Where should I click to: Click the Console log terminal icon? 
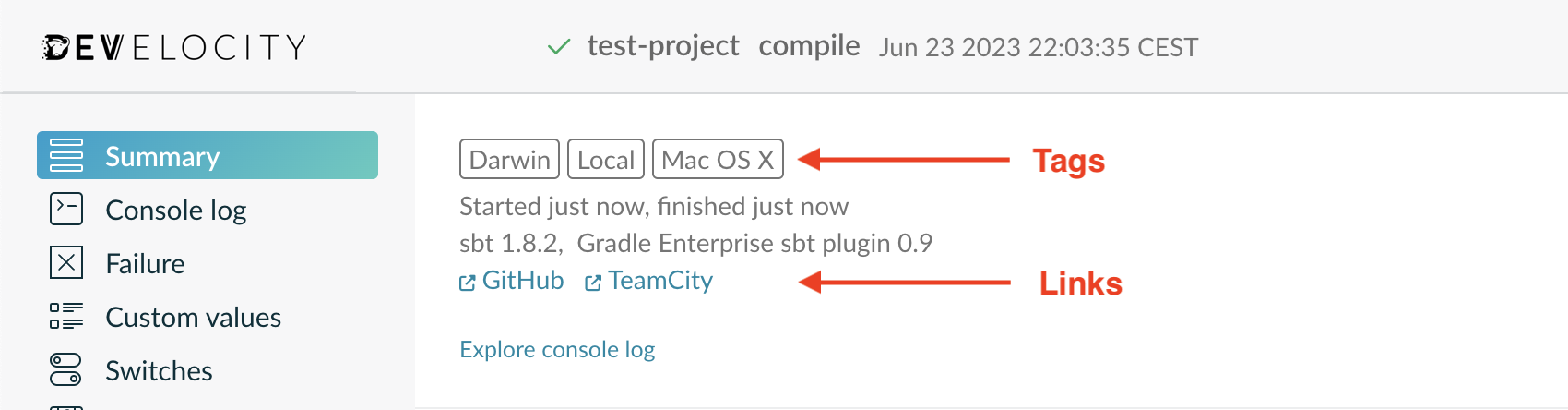(x=66, y=209)
